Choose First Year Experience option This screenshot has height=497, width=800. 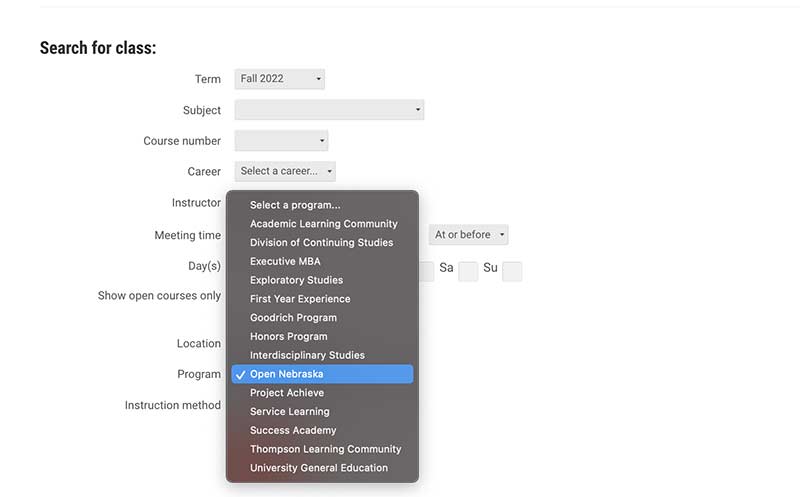(322, 299)
